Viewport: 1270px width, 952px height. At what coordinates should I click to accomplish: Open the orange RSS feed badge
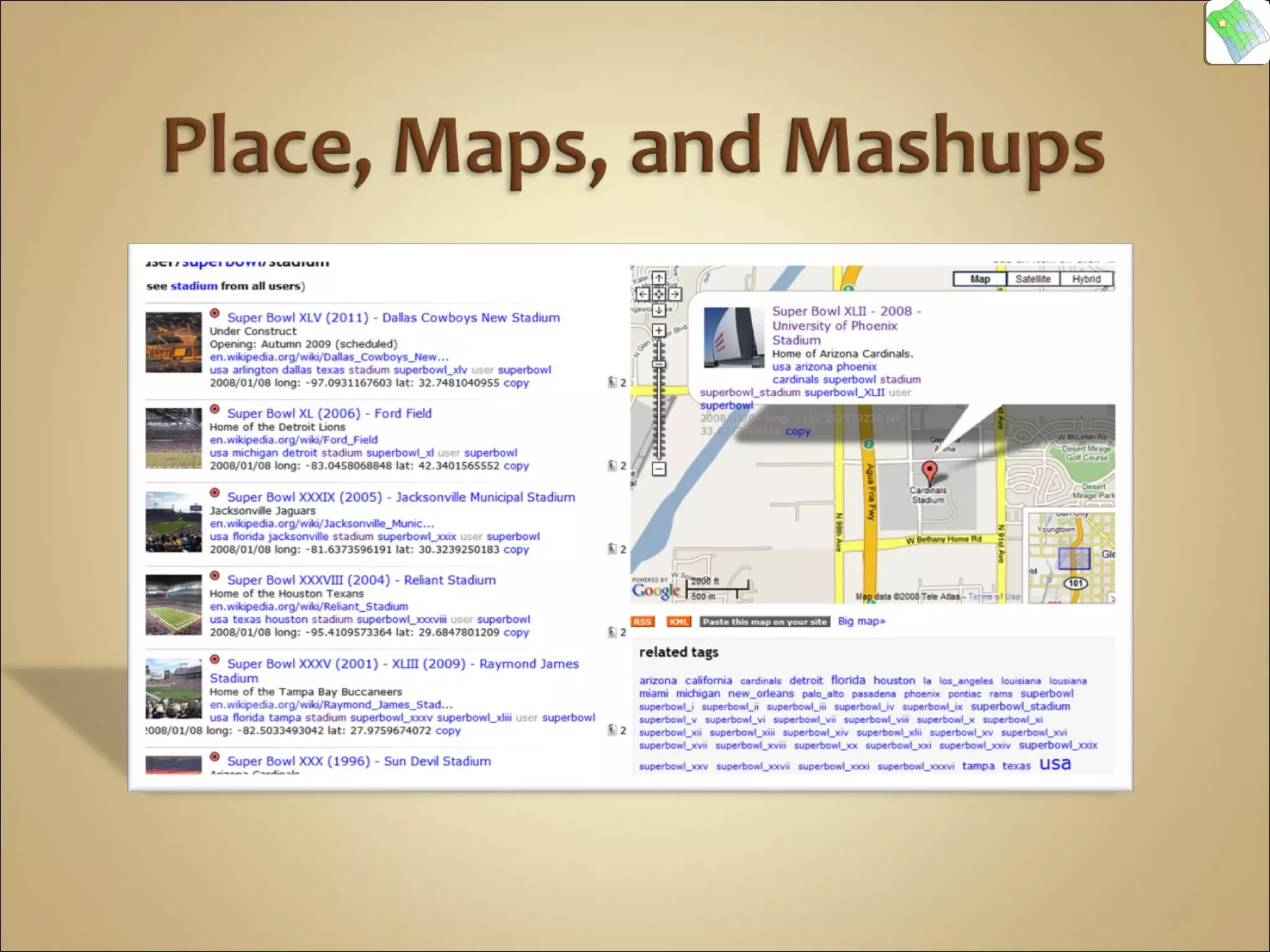point(642,622)
